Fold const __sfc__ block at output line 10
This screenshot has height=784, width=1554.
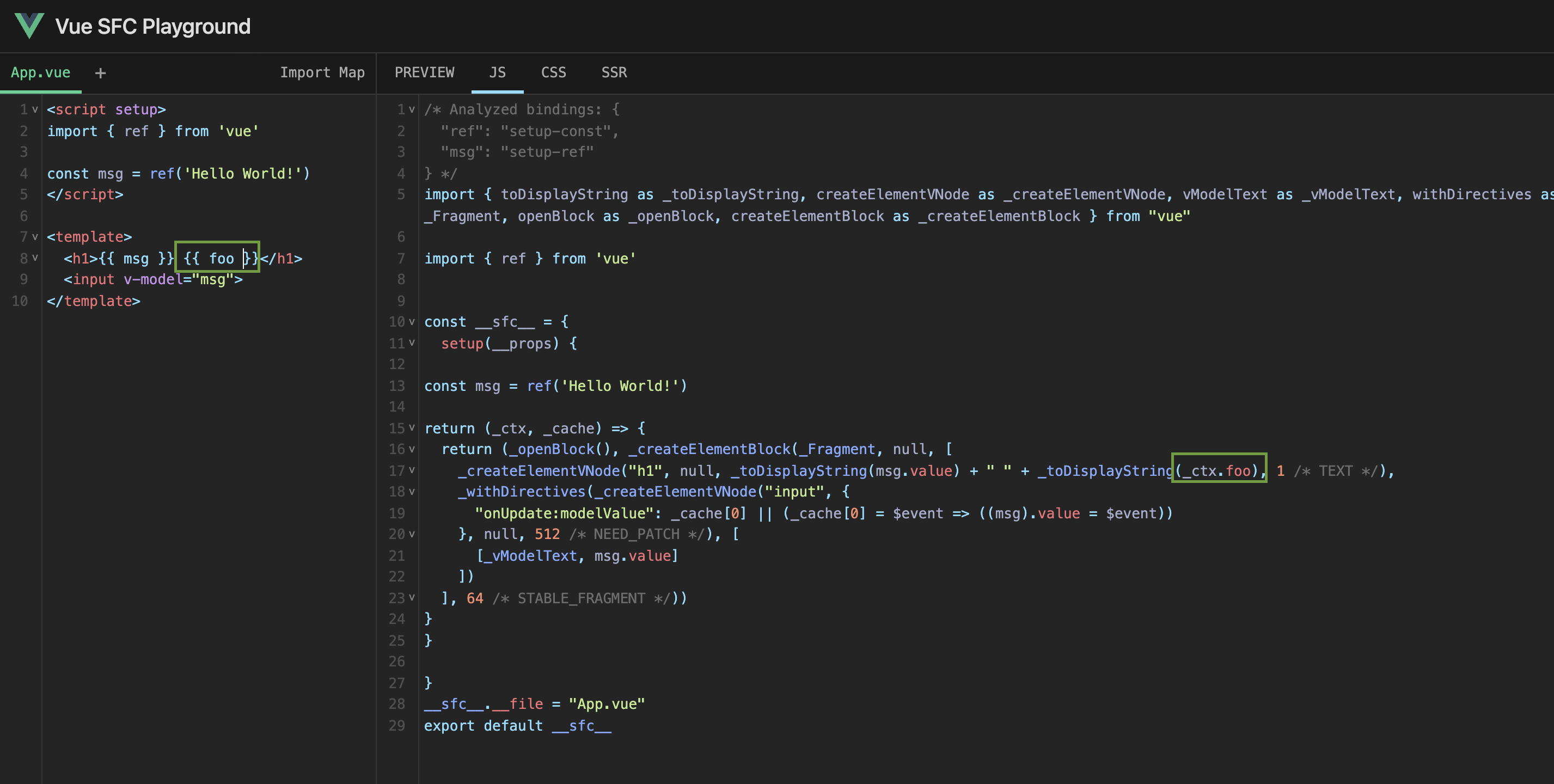412,322
